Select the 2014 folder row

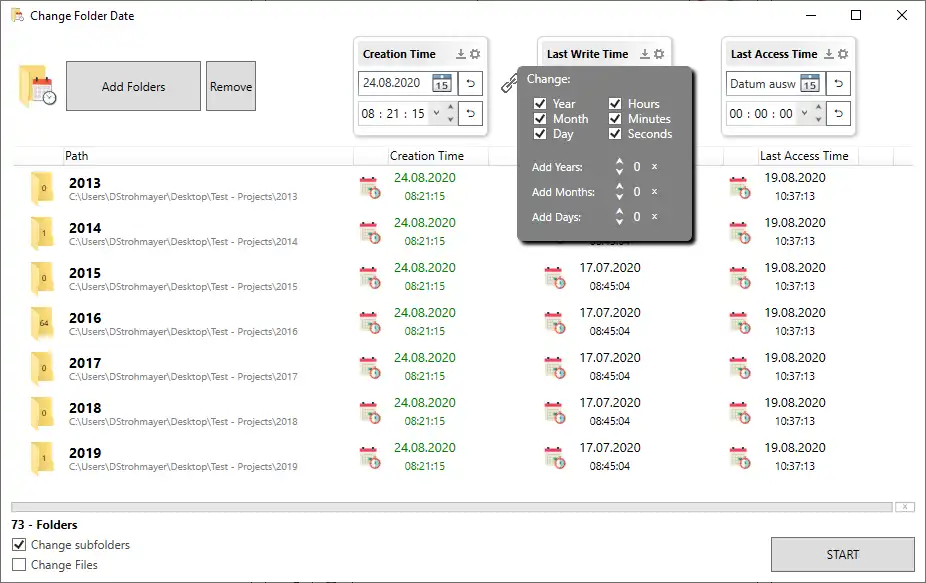click(x=462, y=233)
